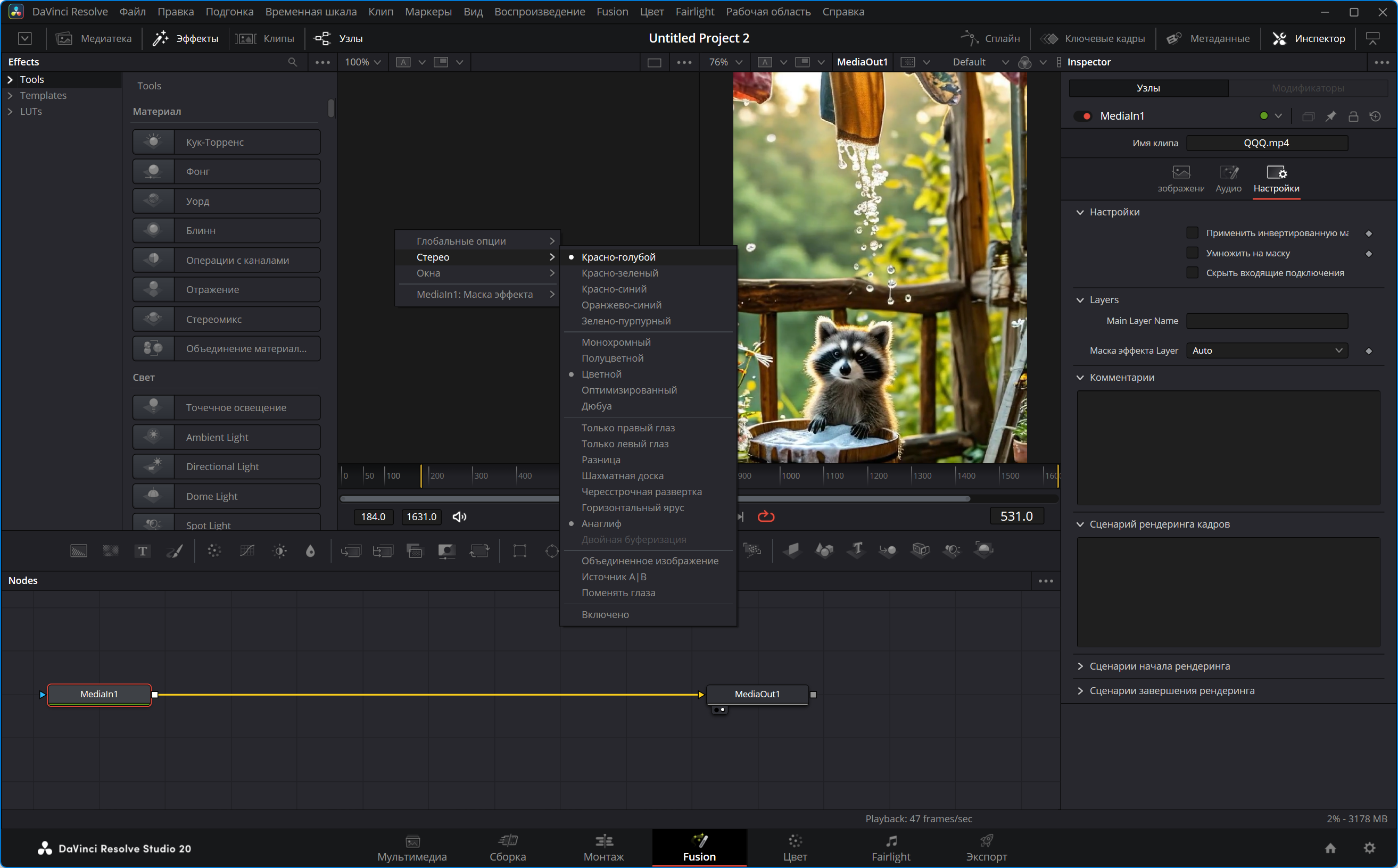Click the MediaOut1 node

(x=757, y=694)
